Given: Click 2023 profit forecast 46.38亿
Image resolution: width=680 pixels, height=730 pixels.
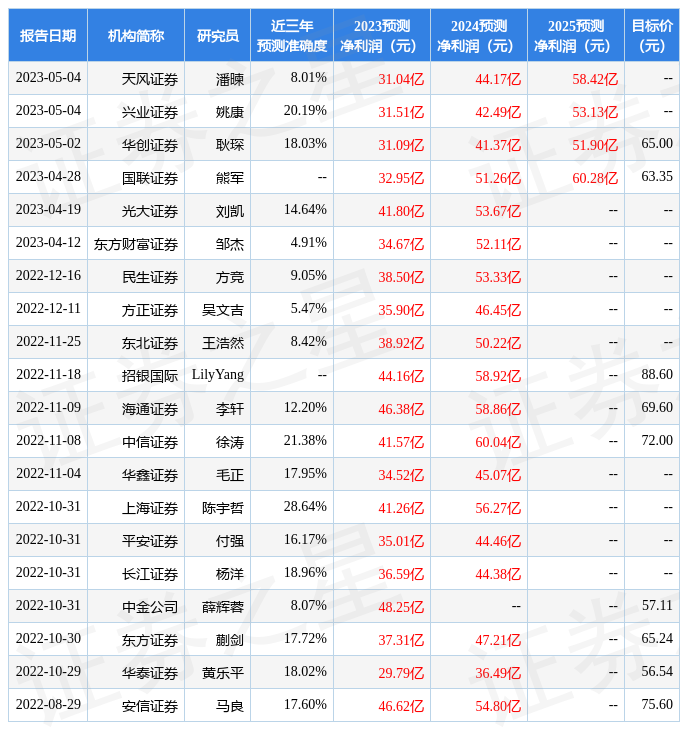Looking at the screenshot, I should [401, 409].
